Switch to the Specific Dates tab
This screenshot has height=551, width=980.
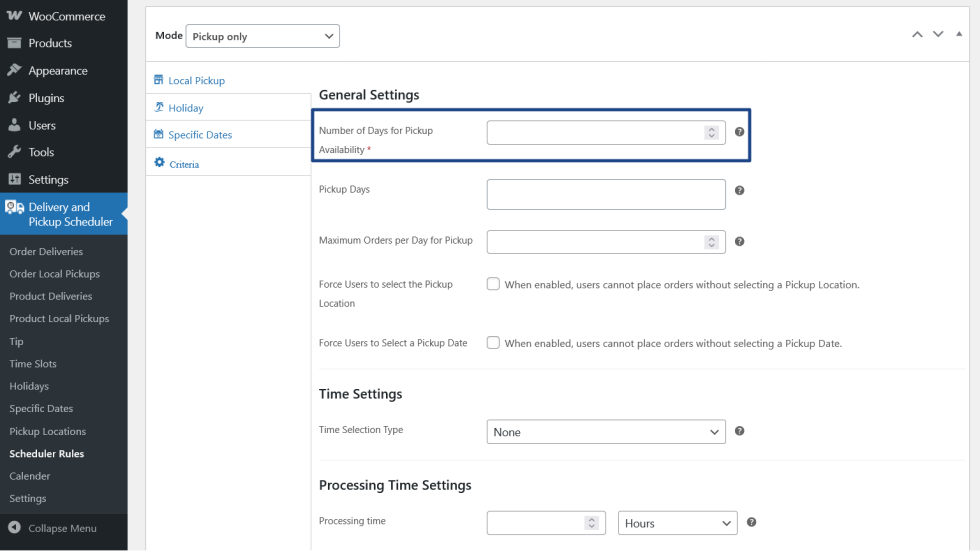click(x=200, y=135)
